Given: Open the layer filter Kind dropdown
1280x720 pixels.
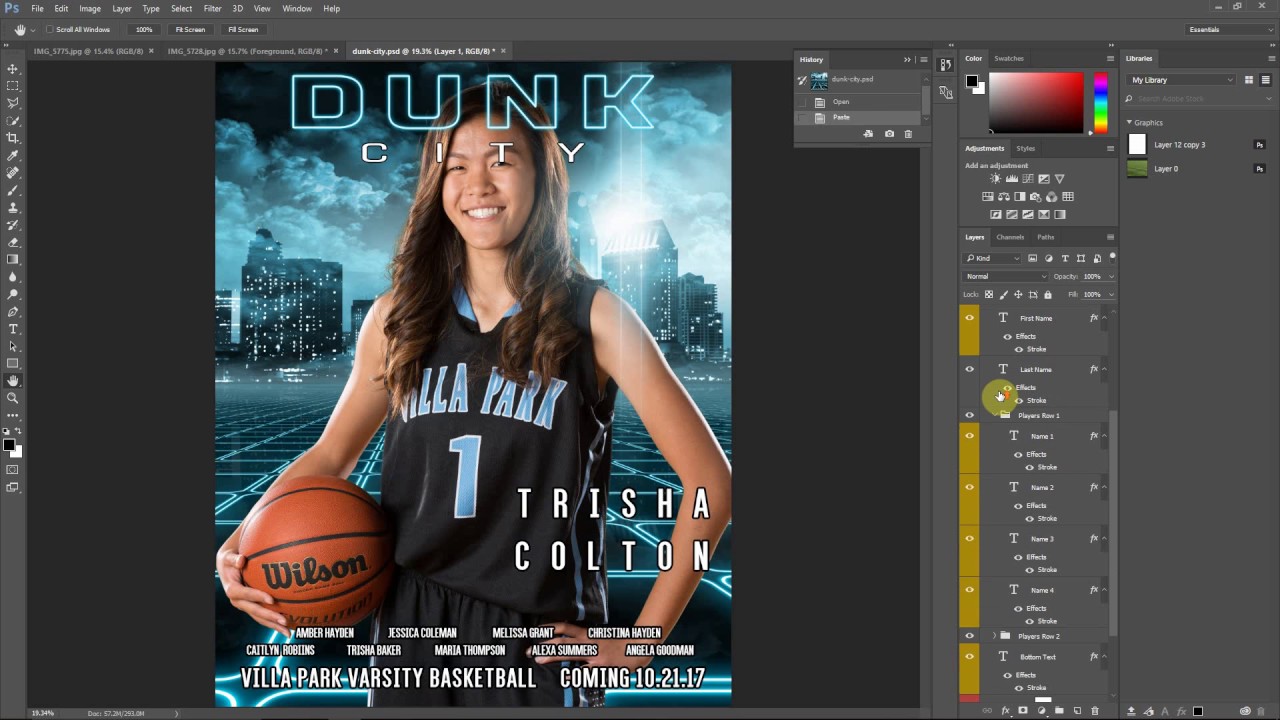Looking at the screenshot, I should [992, 258].
